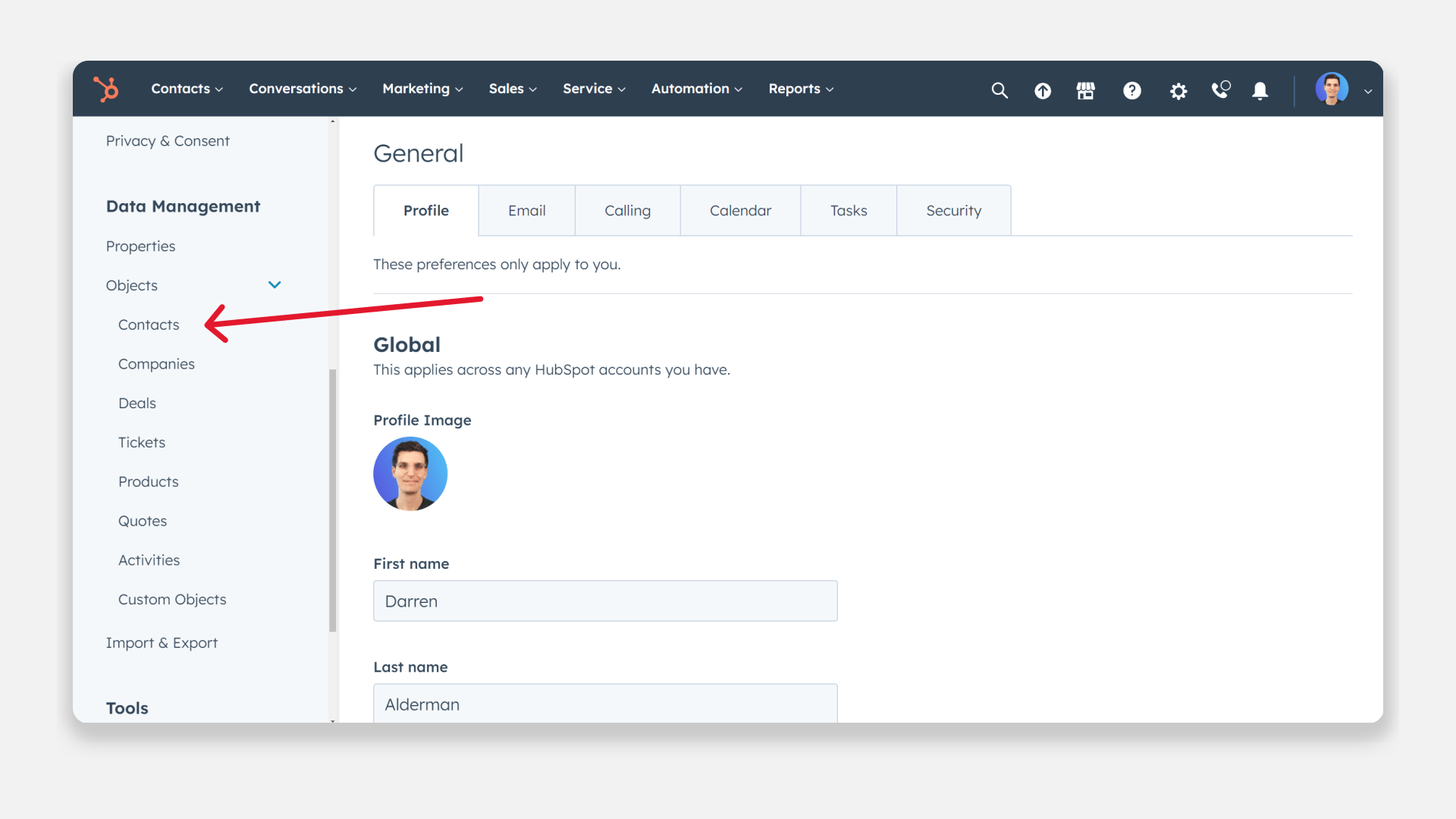Viewport: 1456px width, 819px height.
Task: Open the search magnifier icon
Action: (x=999, y=90)
